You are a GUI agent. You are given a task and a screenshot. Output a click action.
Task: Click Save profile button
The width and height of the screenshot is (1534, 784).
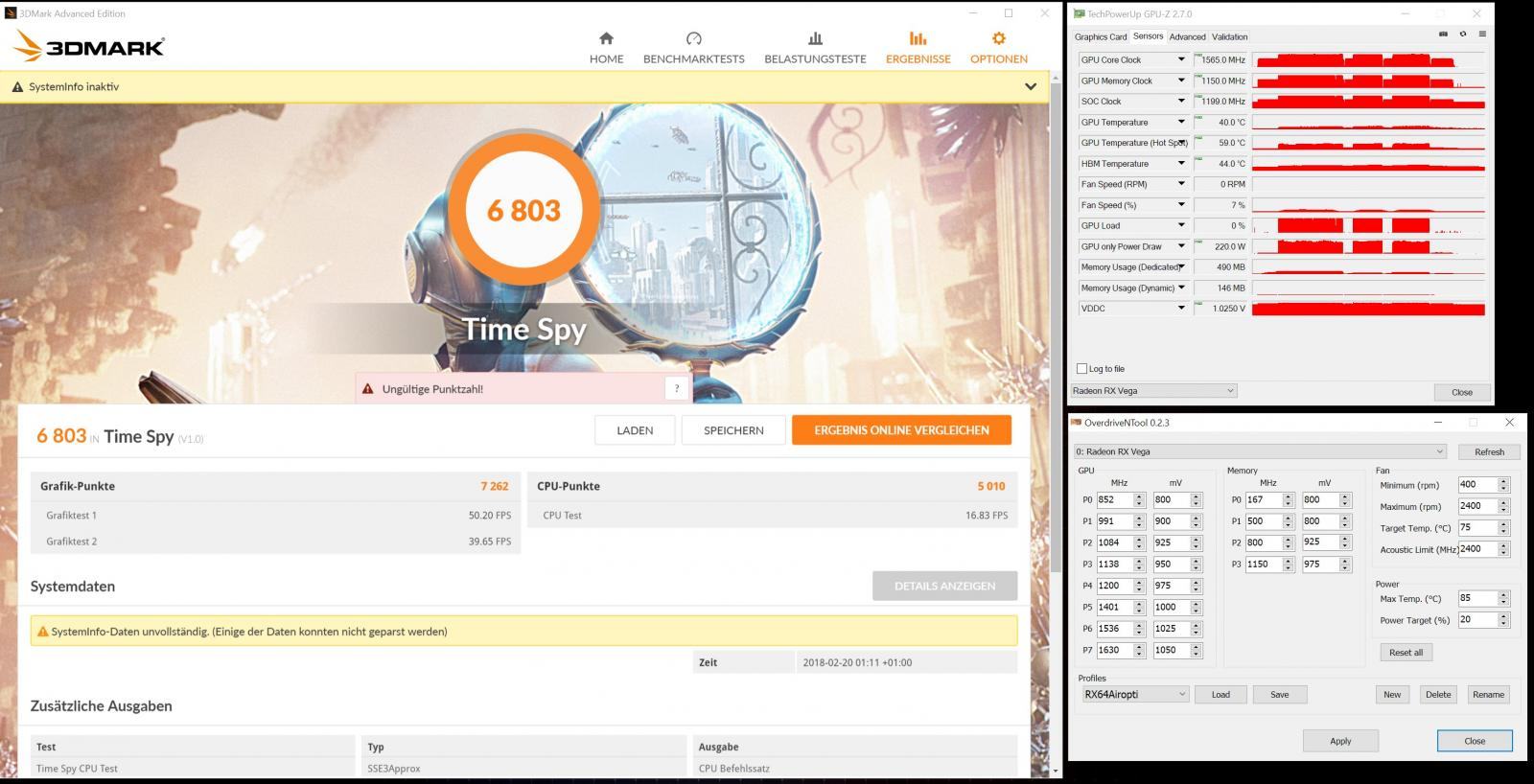pos(1279,694)
